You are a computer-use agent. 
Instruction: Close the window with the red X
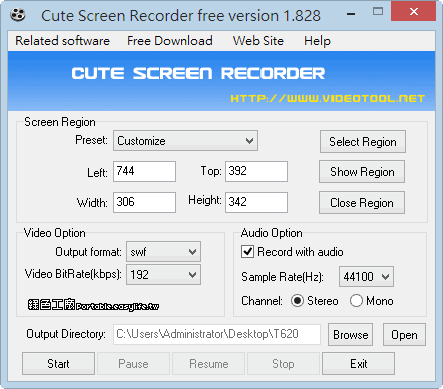click(414, 12)
